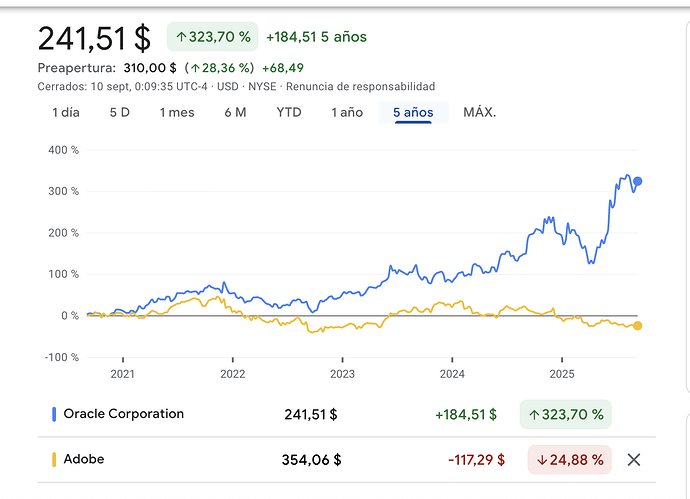Select the YTD range tab
Image resolution: width=690 pixels, height=499 pixels.
coord(289,112)
